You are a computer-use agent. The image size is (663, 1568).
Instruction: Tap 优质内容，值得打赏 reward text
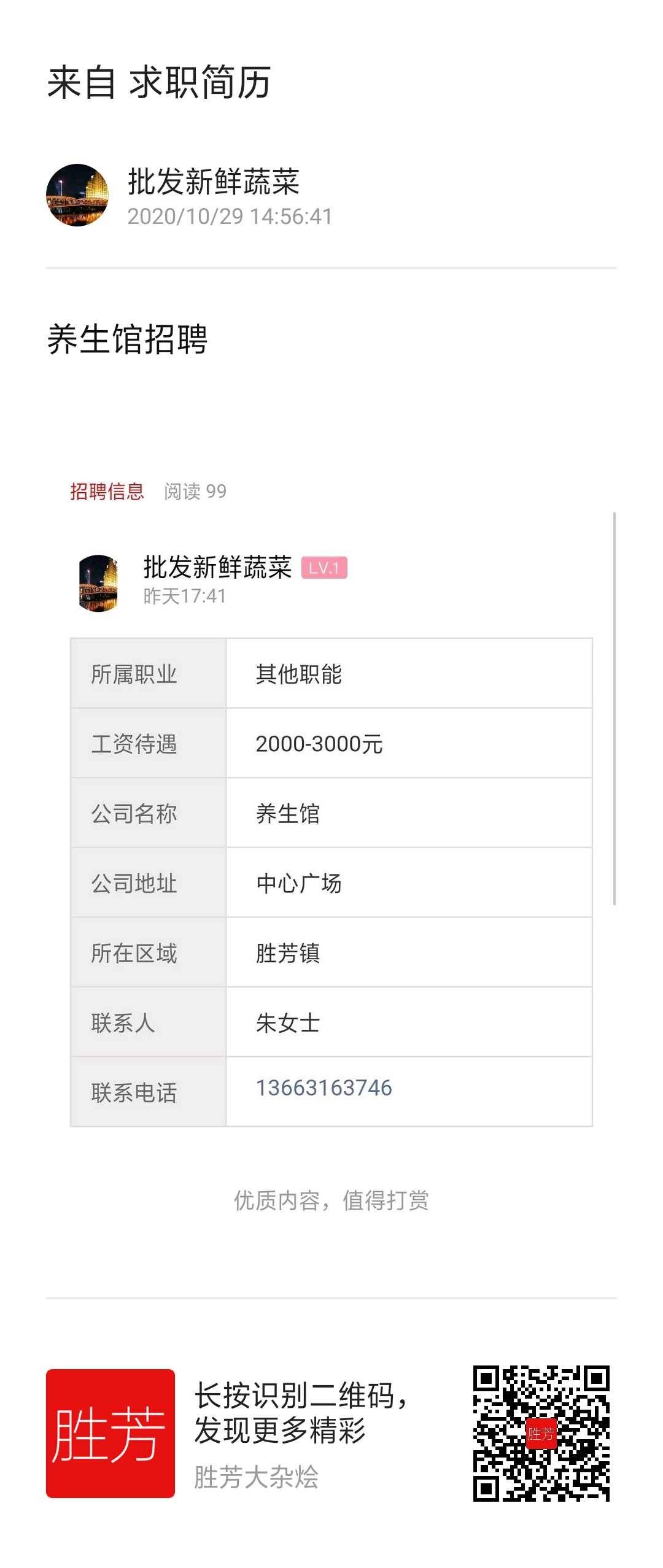331,1200
